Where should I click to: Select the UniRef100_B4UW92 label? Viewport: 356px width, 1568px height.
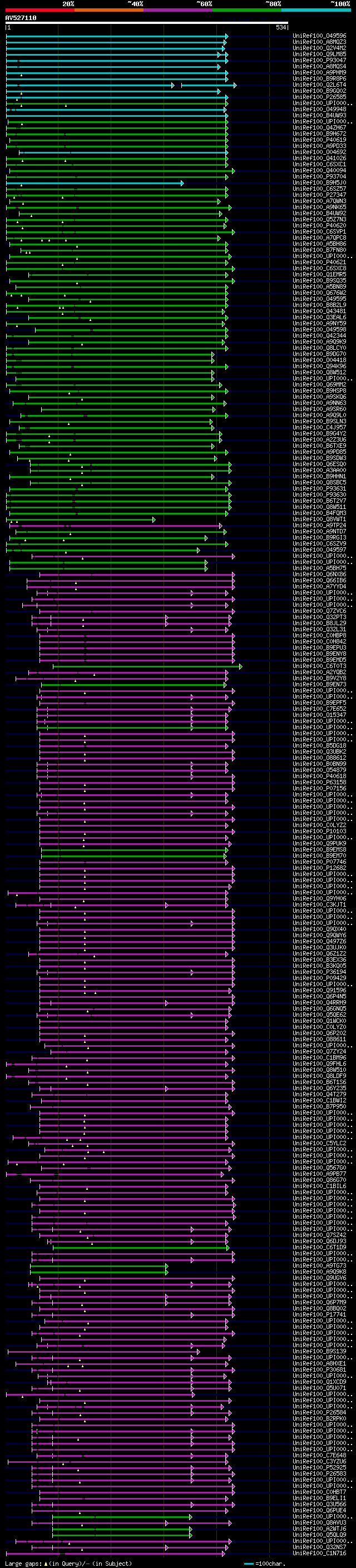click(x=319, y=214)
